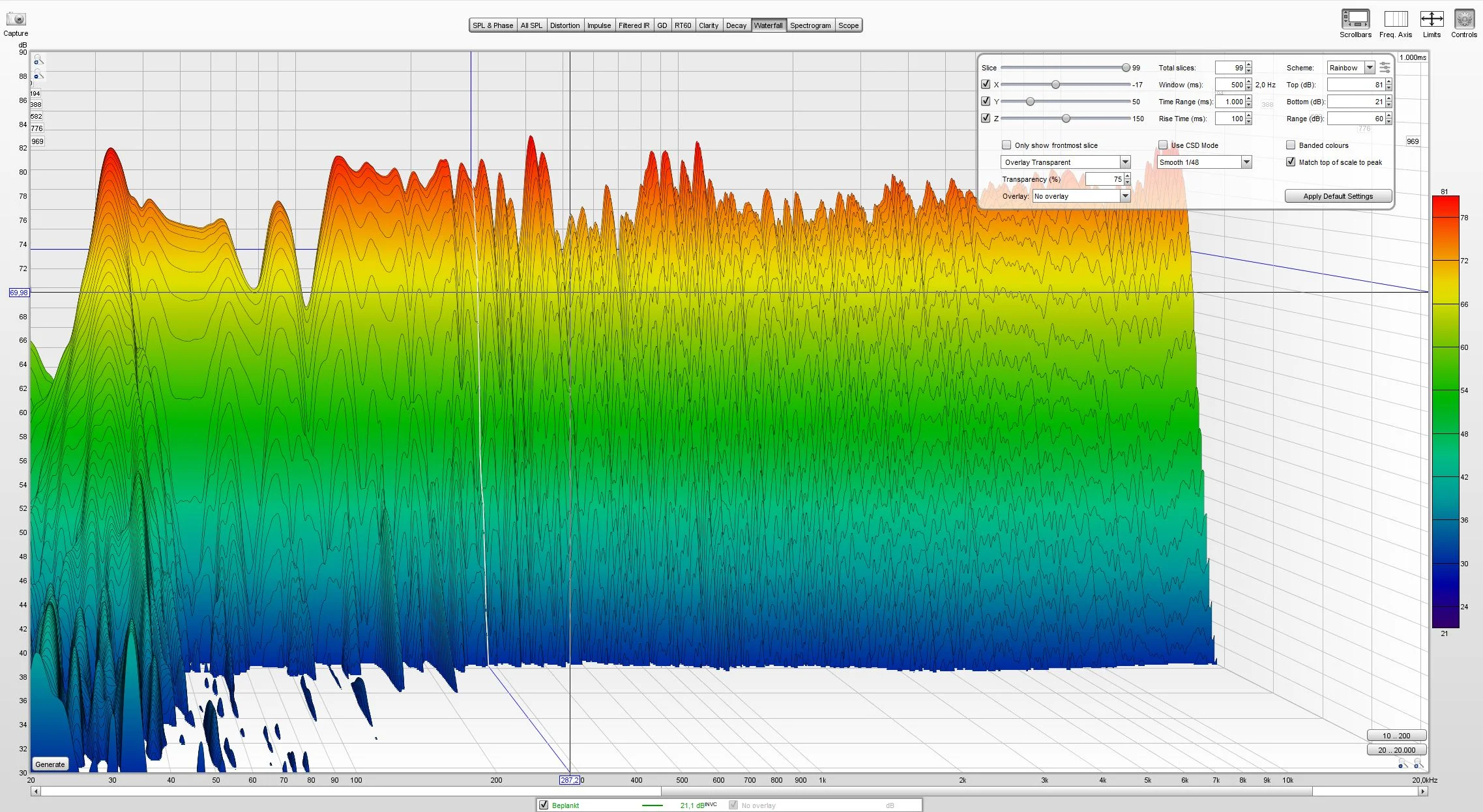
Task: Zoom out on the vertical dB axis
Action: (38, 75)
